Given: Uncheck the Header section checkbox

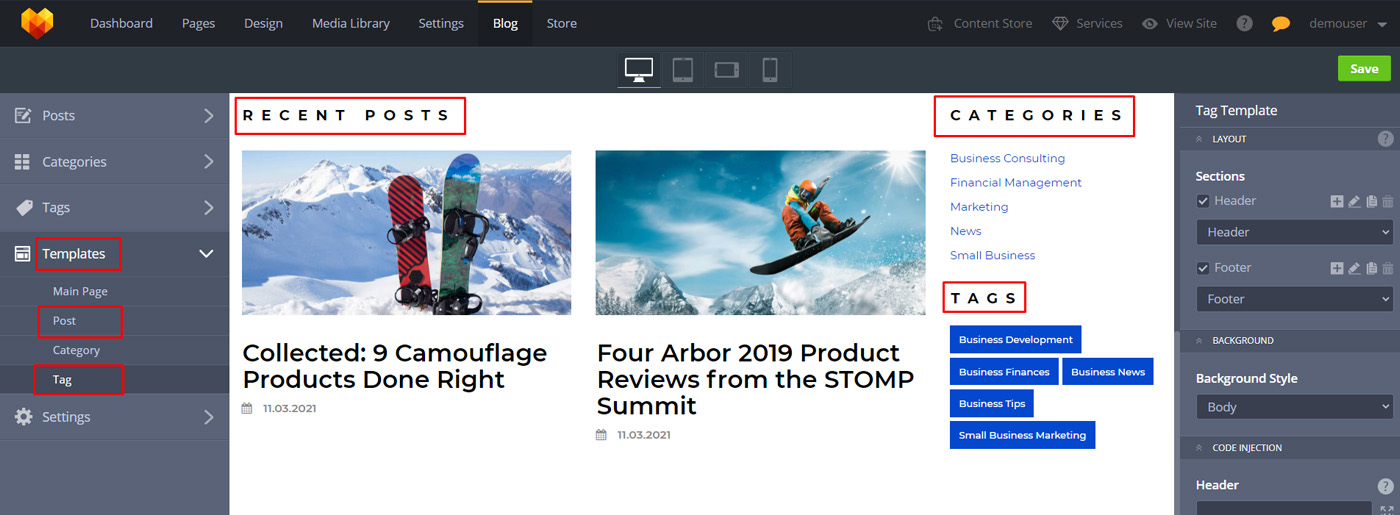Looking at the screenshot, I should [1203, 201].
